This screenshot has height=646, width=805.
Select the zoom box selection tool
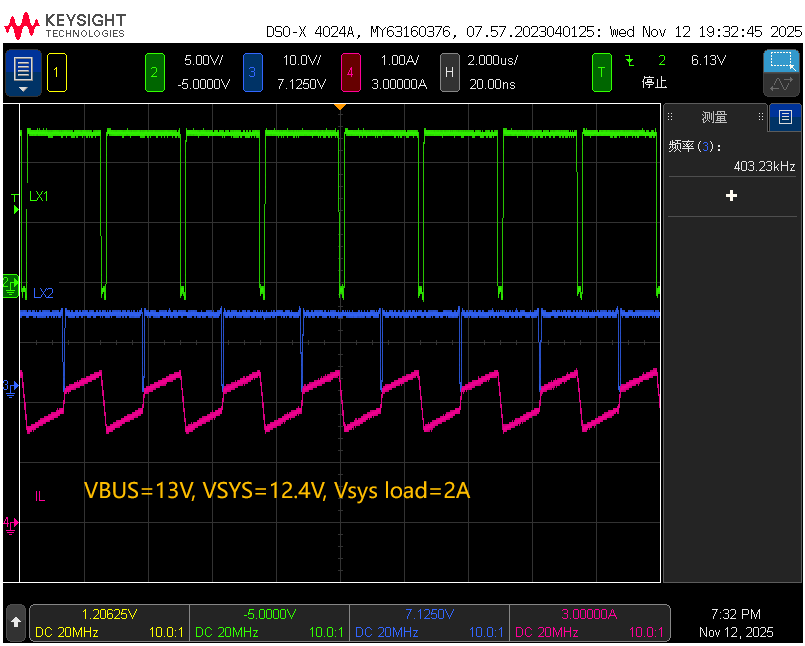pos(782,61)
